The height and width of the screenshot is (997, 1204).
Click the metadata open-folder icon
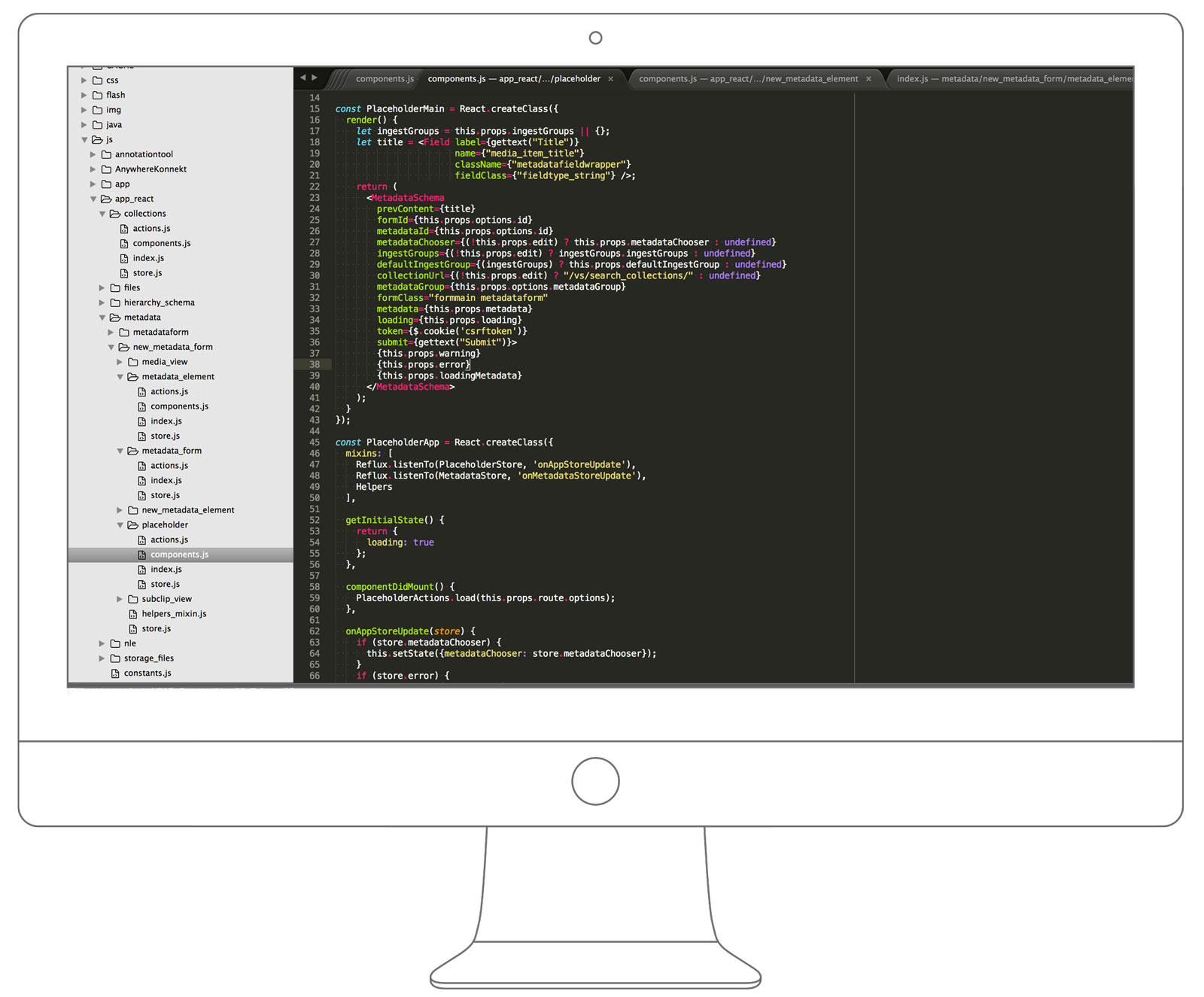(x=115, y=318)
